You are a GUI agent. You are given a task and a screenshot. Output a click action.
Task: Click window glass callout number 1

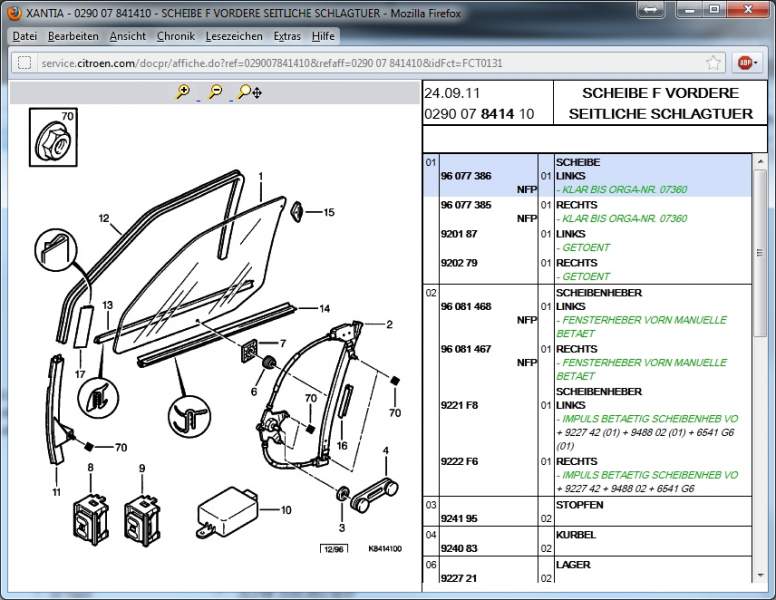click(261, 176)
